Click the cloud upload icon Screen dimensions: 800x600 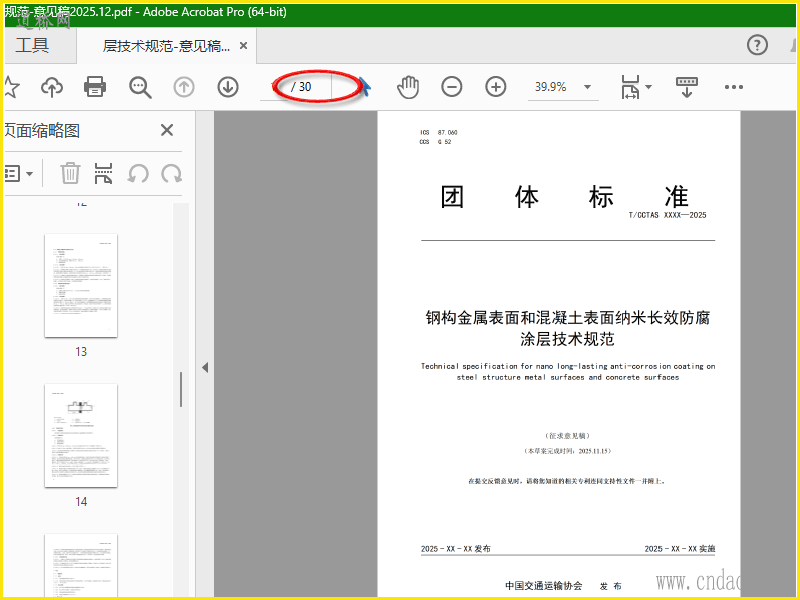pyautogui.click(x=52, y=87)
